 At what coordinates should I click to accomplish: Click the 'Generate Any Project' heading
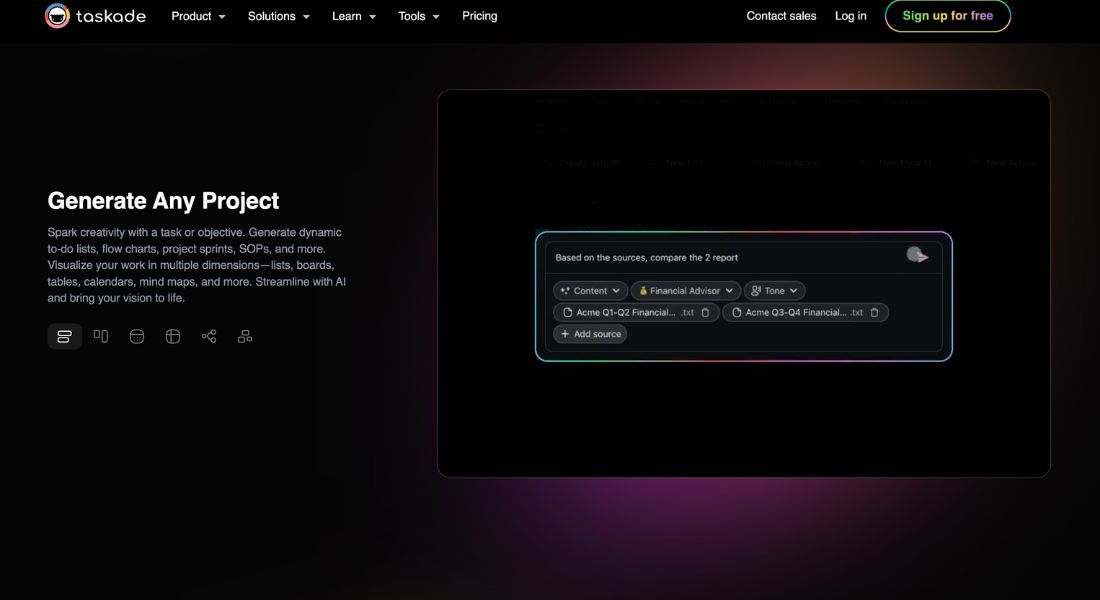click(x=163, y=201)
